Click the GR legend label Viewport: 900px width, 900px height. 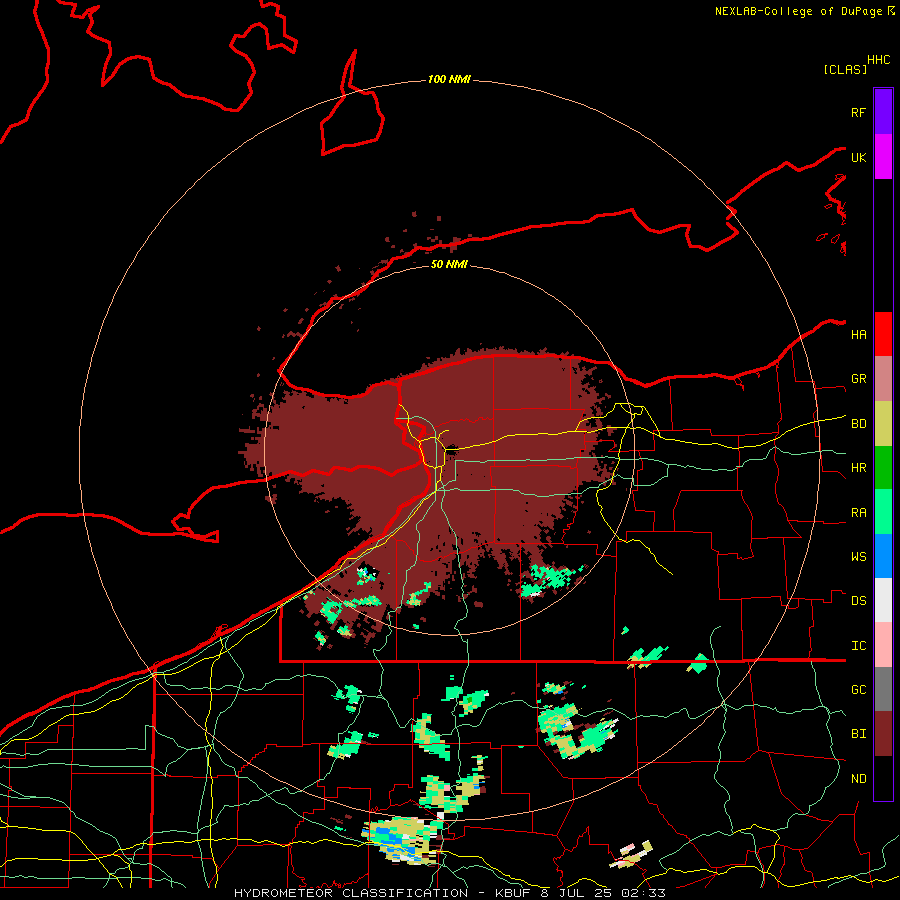pyautogui.click(x=858, y=379)
